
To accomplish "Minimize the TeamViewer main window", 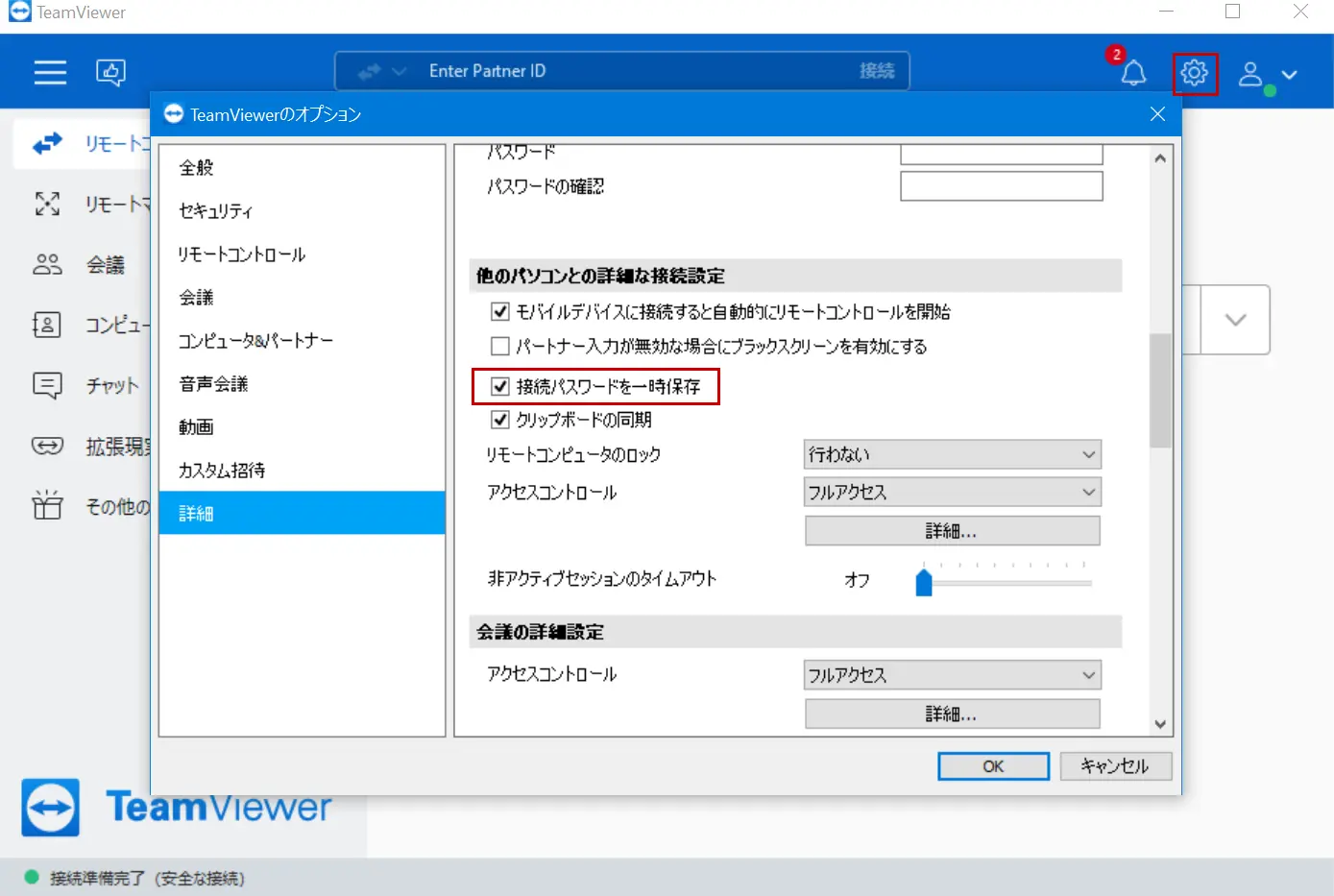I will 1166,12.
